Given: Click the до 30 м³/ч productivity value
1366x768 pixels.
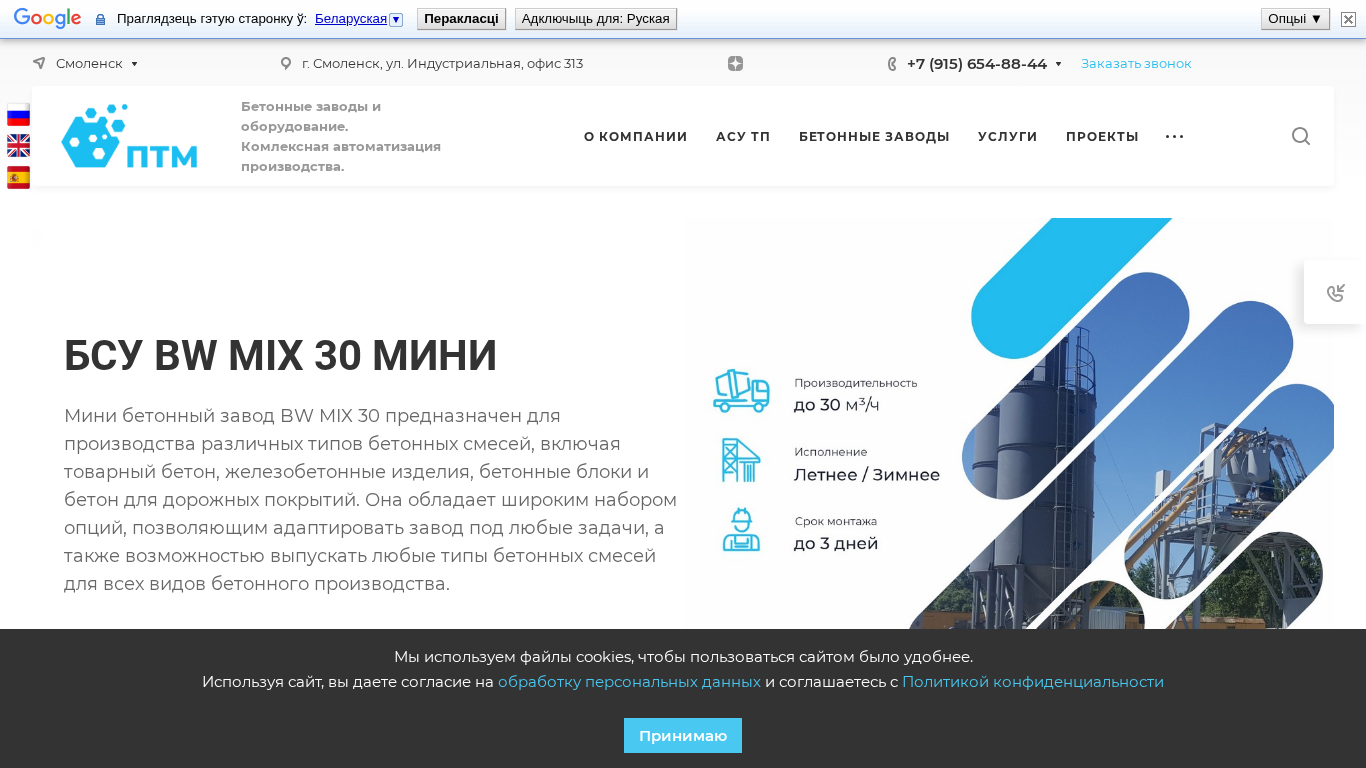Looking at the screenshot, I should tap(837, 405).
